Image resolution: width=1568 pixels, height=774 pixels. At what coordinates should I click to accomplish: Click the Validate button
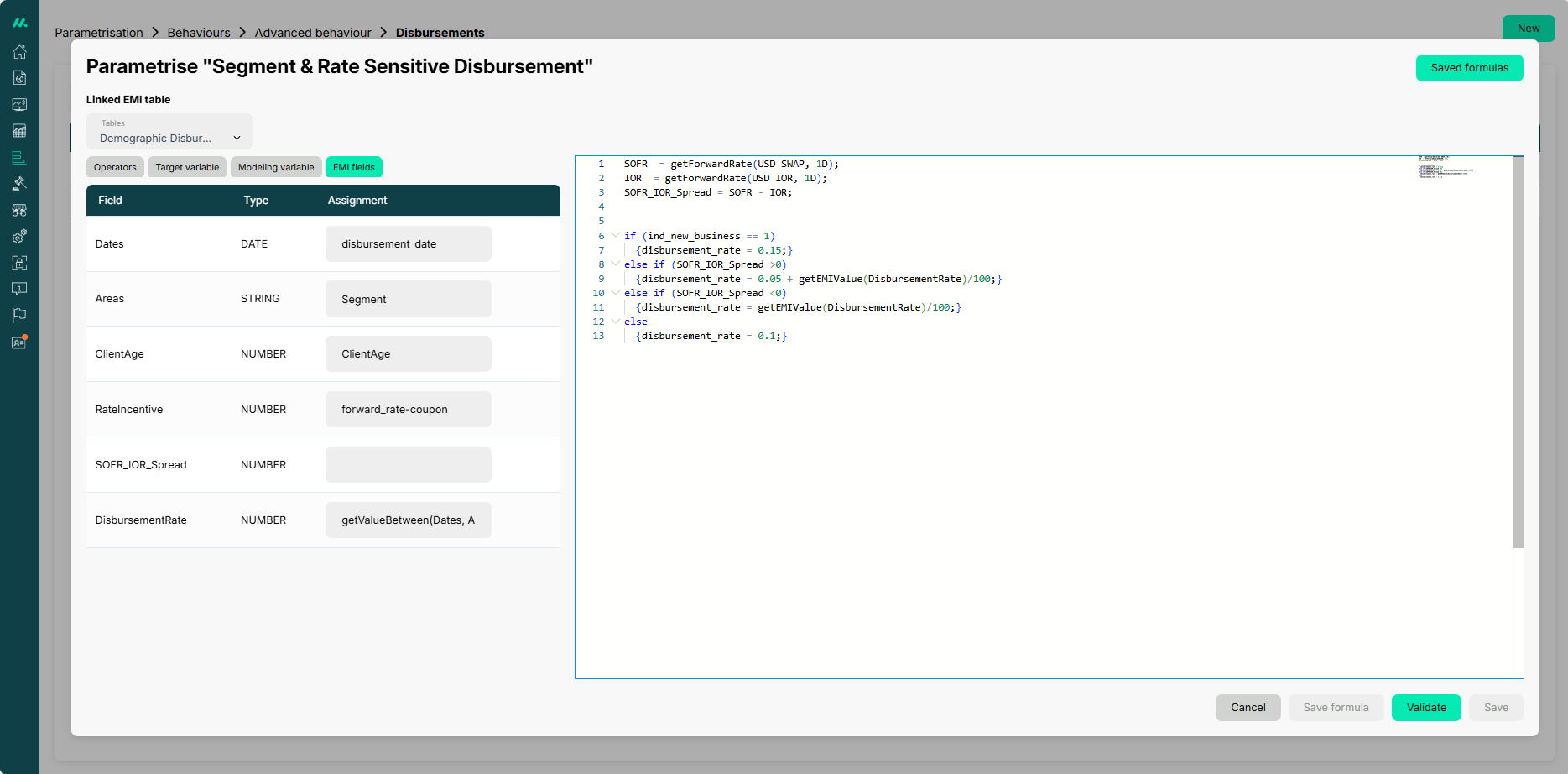[x=1426, y=708]
